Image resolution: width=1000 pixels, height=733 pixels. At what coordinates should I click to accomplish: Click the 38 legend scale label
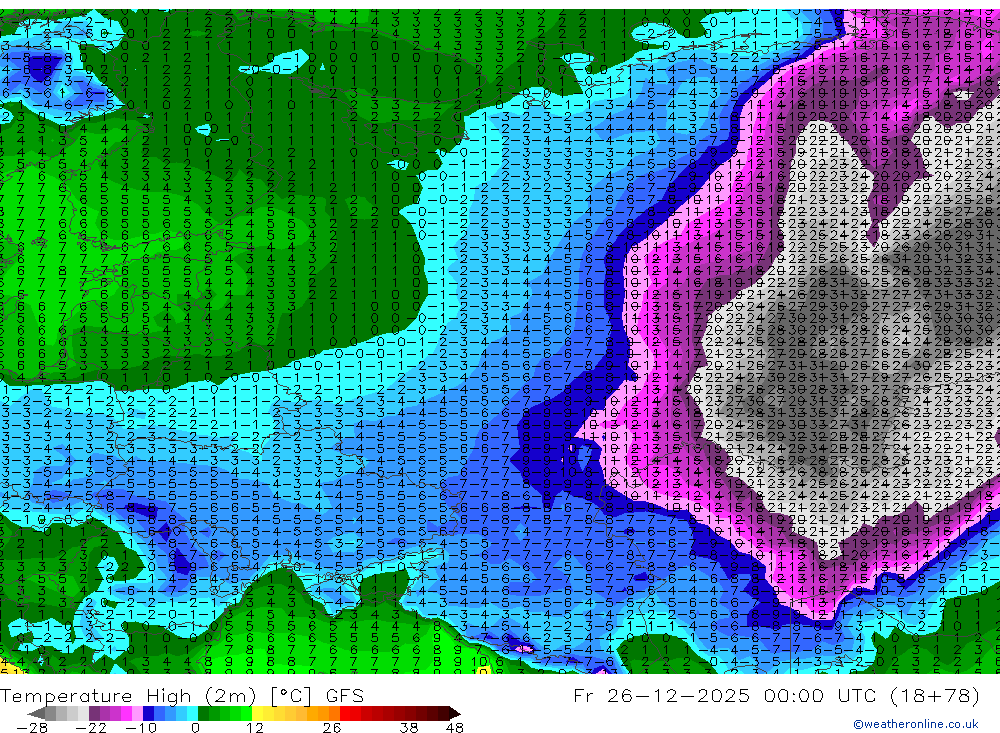409,728
